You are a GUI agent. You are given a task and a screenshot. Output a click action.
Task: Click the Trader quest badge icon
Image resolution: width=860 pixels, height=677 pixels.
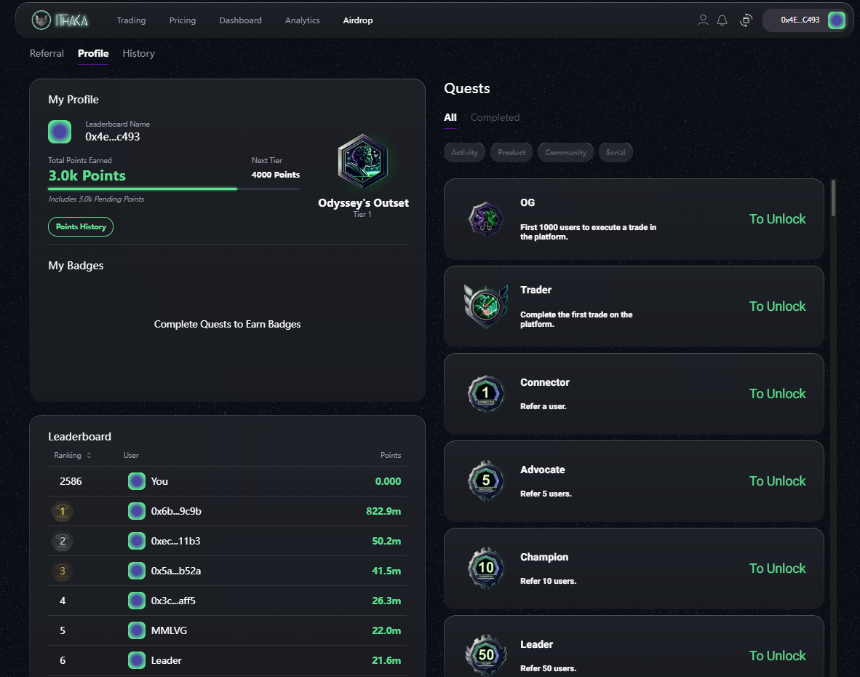[485, 306]
